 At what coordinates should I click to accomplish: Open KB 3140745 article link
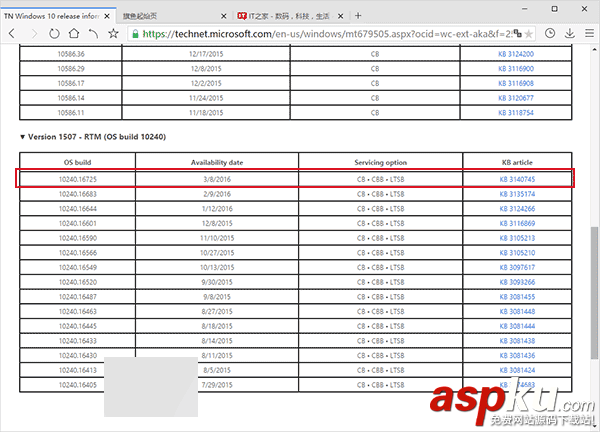click(x=517, y=179)
